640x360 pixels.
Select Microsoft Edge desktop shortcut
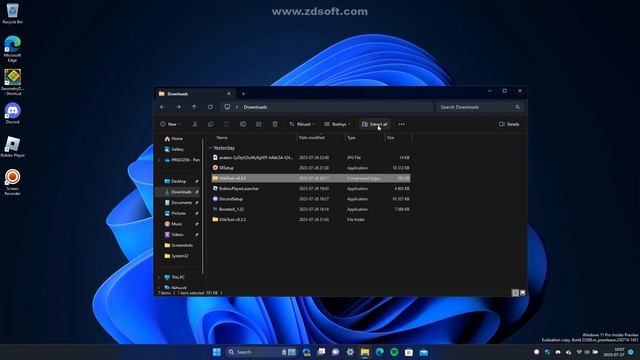pyautogui.click(x=12, y=49)
